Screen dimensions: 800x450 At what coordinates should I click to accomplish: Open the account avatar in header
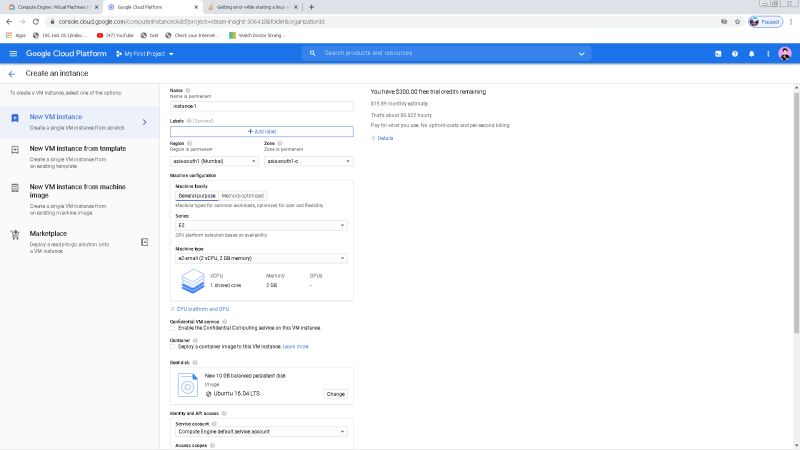click(785, 54)
